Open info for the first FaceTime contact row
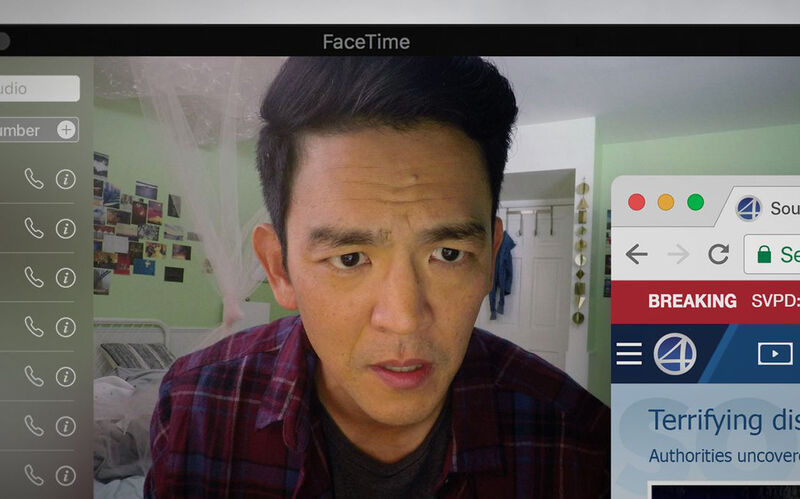Screen dimensions: 800x499 (x=66, y=179)
